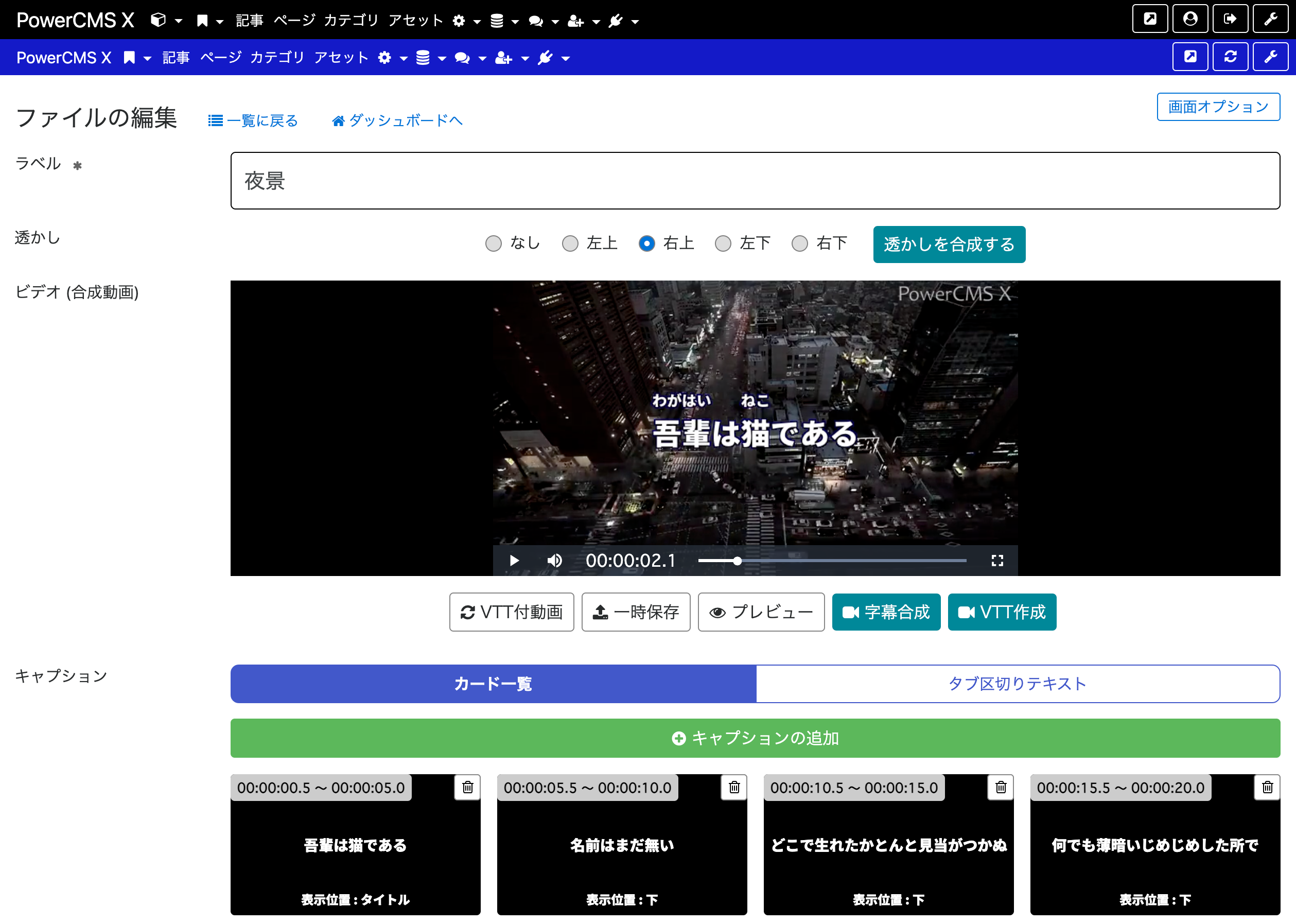This screenshot has height=924, width=1296.
Task: Click the logout icon in the black toolbar
Action: tap(1231, 19)
